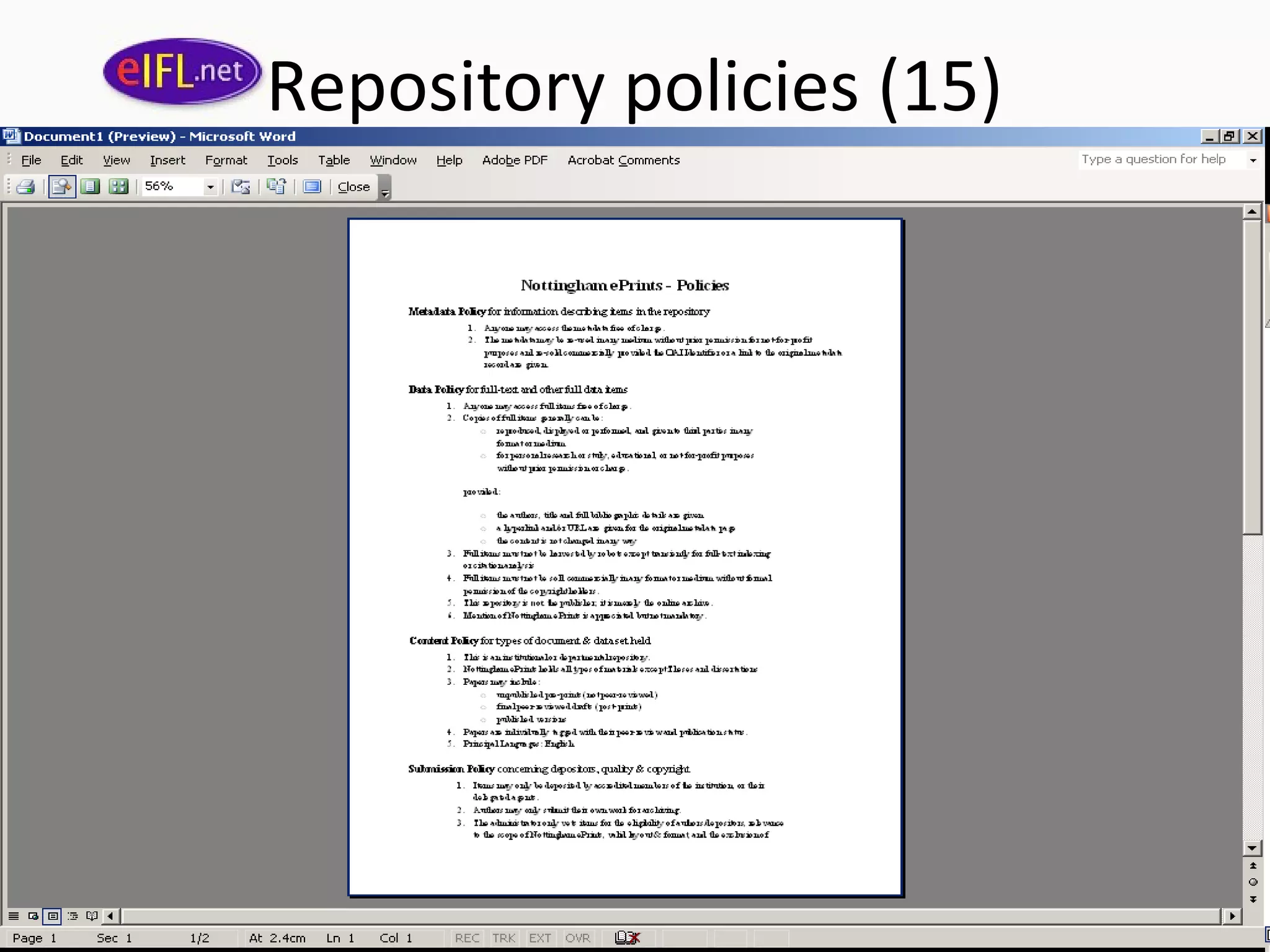Screen dimensions: 1270x952
Task: Click the 'Col 1' status text
Action: click(x=396, y=938)
